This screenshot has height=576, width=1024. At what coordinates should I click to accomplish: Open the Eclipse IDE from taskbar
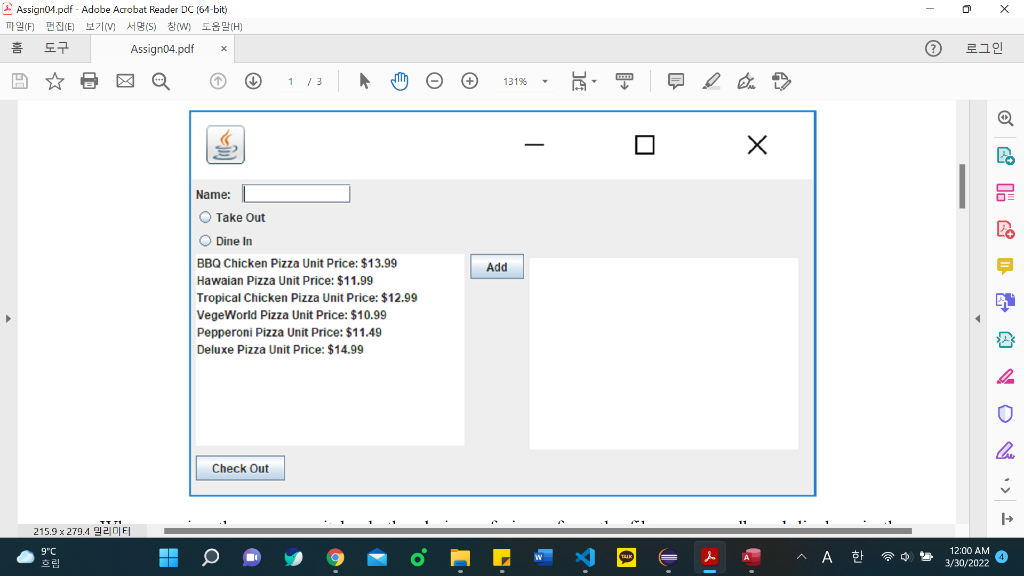pyautogui.click(x=668, y=558)
